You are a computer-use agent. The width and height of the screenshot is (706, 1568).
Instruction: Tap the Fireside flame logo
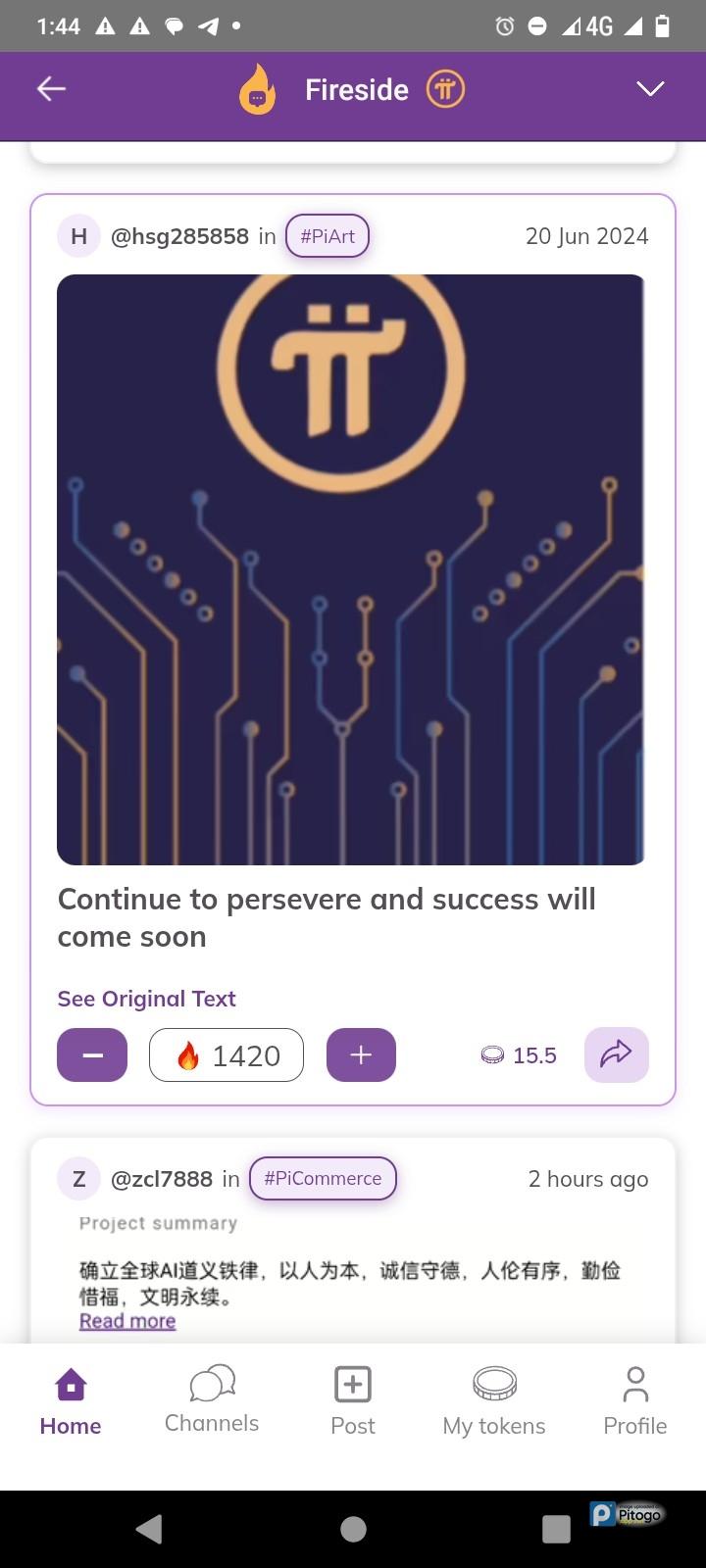tap(258, 90)
